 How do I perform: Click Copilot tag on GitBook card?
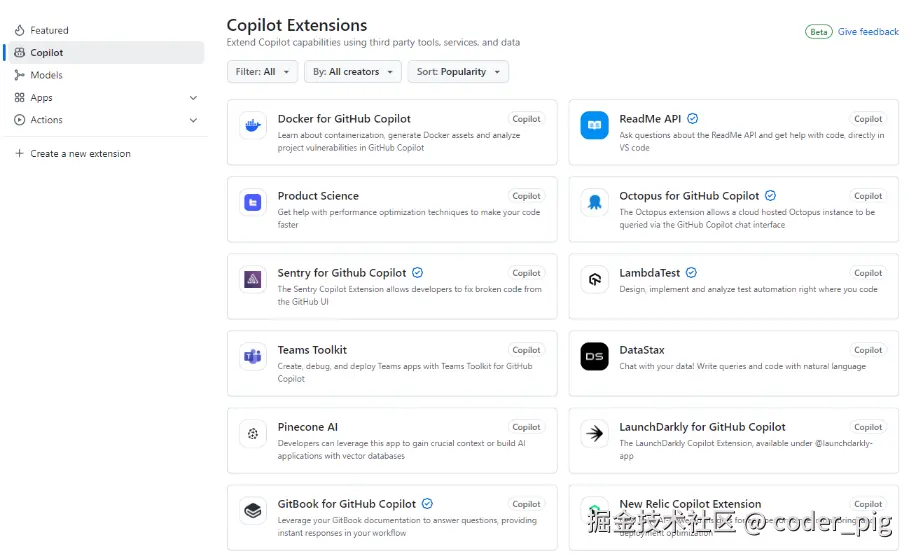(526, 504)
